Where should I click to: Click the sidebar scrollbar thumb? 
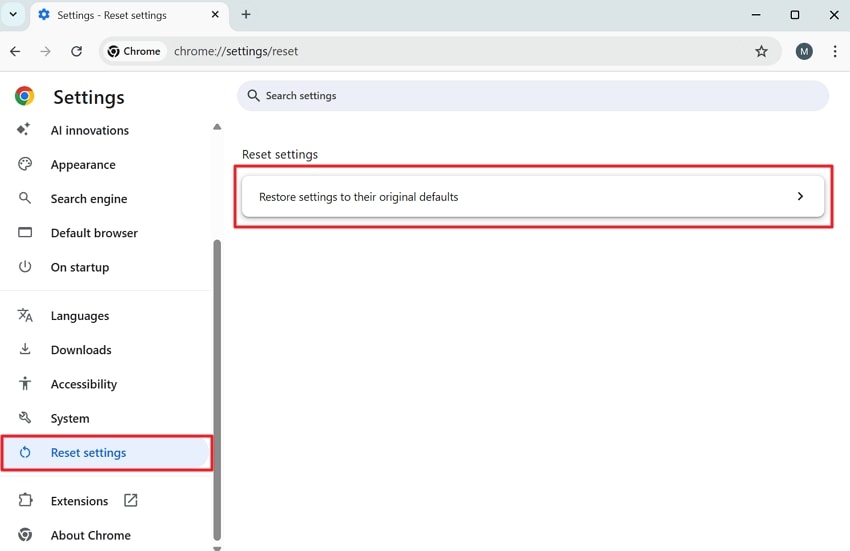point(217,390)
